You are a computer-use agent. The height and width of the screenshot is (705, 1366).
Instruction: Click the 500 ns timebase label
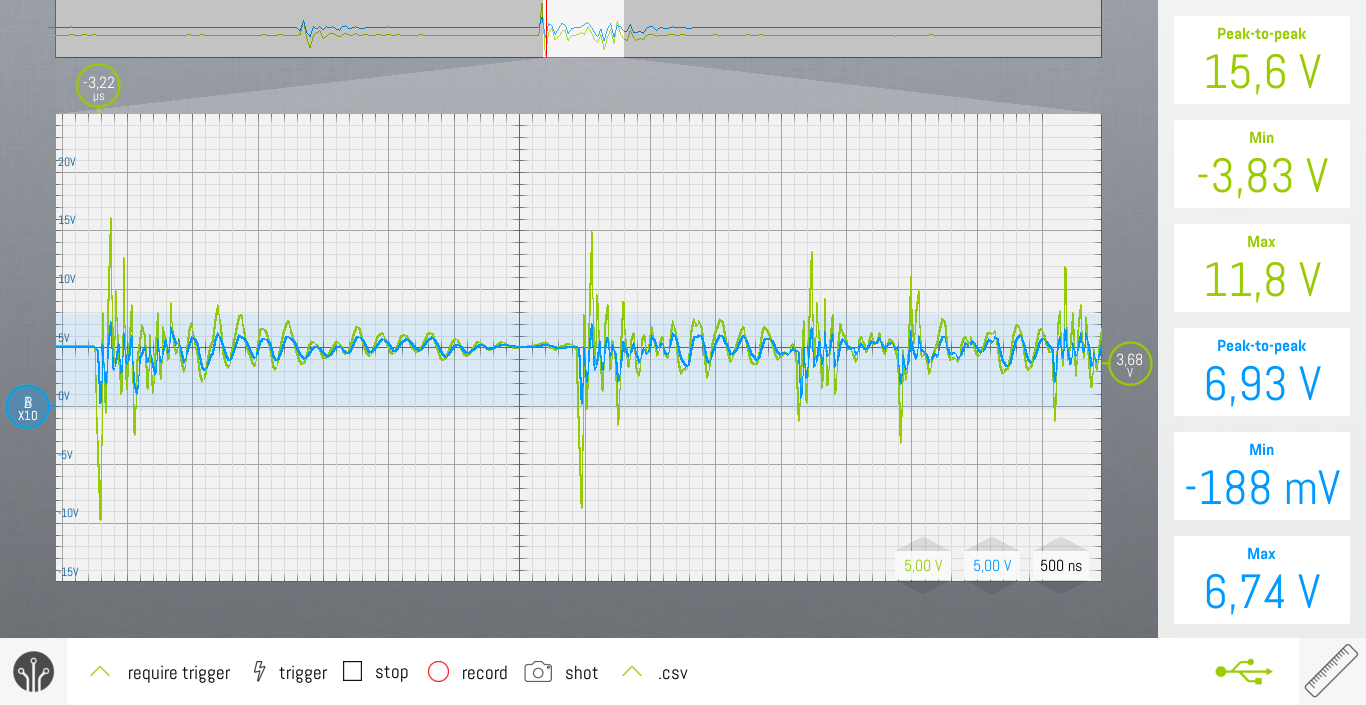coord(1061,566)
